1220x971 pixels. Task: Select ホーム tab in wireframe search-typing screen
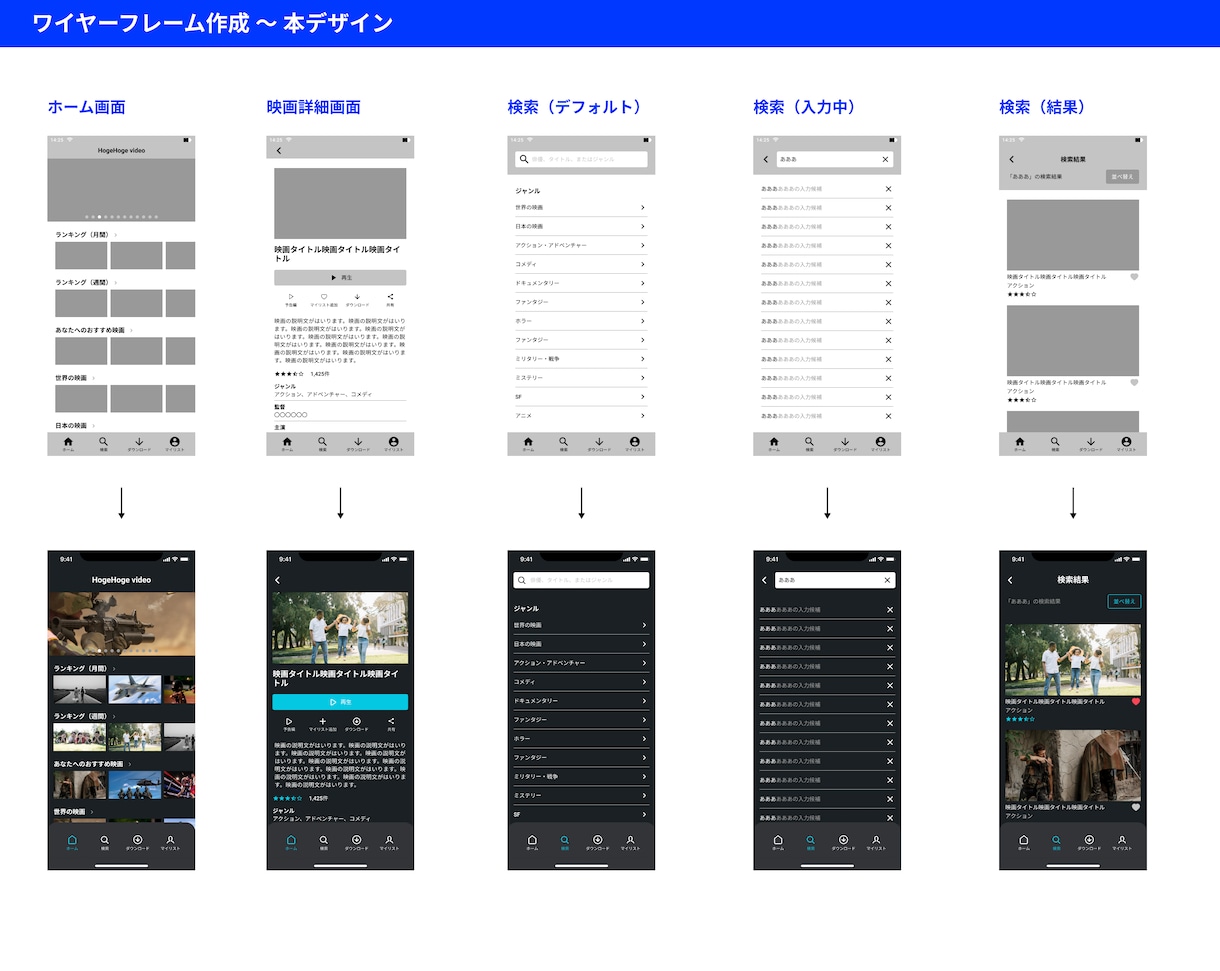(774, 444)
